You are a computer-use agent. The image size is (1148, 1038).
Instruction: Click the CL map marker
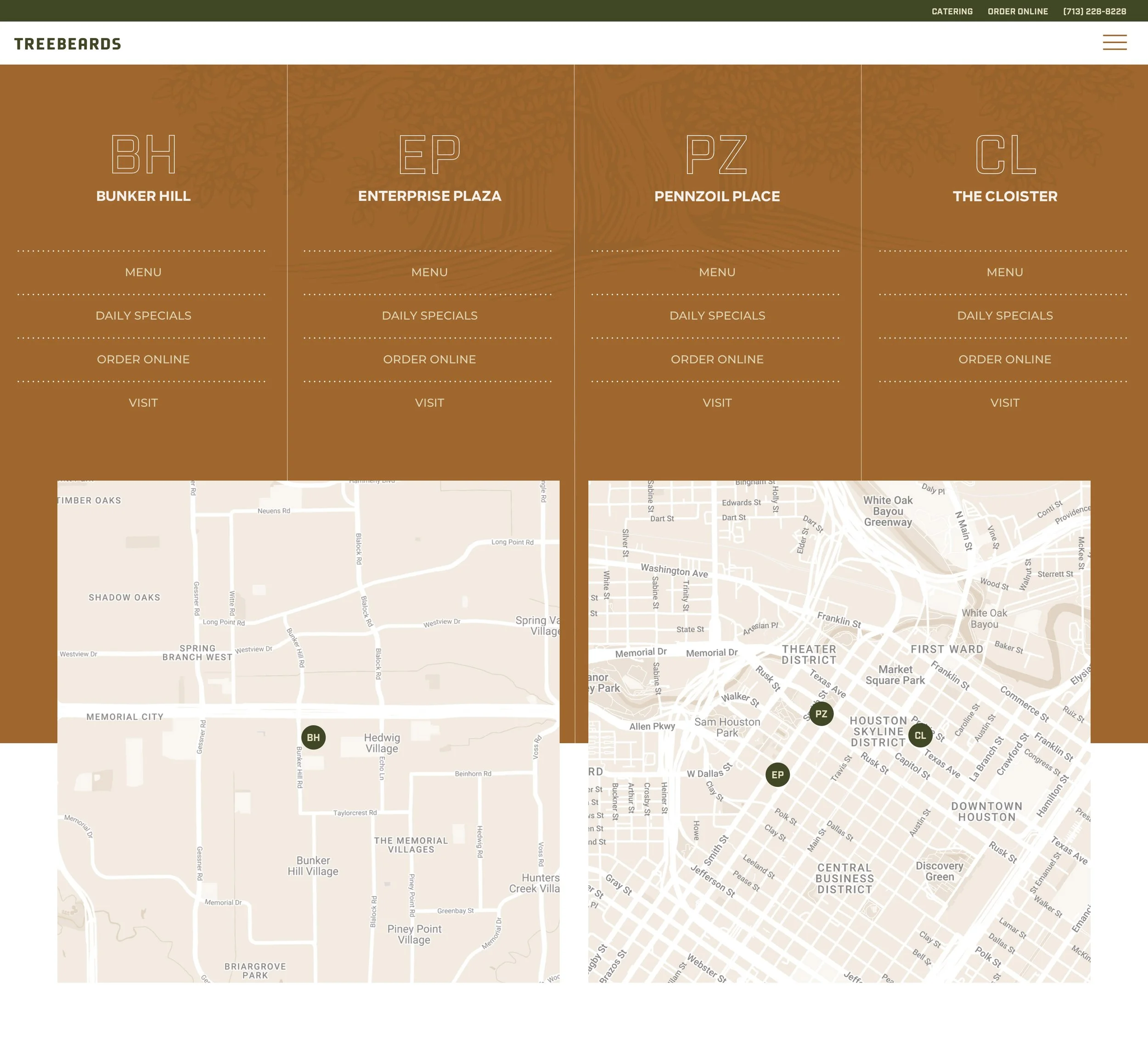click(920, 735)
